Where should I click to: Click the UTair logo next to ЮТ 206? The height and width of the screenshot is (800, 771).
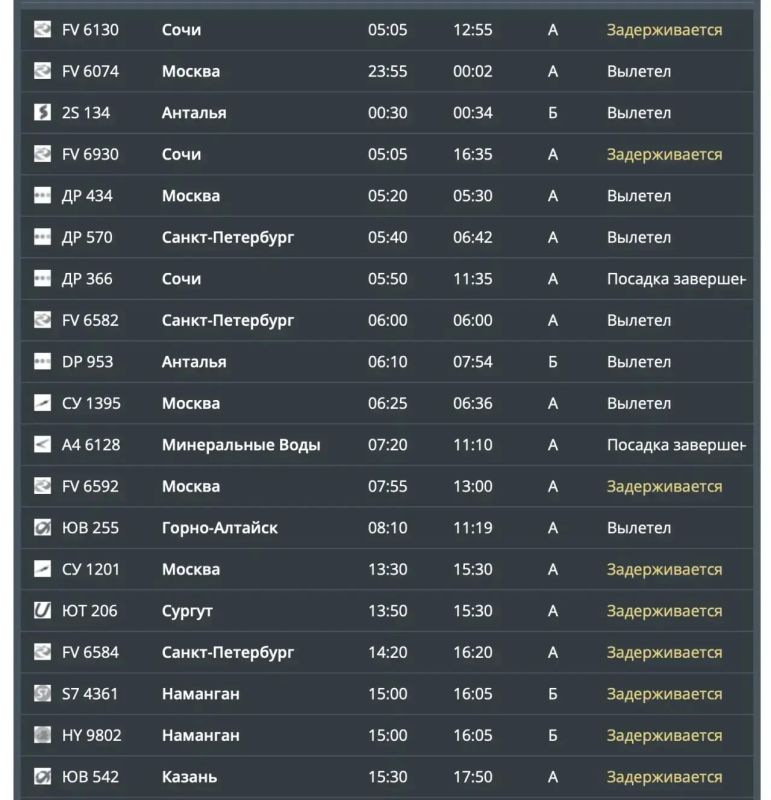click(42, 611)
